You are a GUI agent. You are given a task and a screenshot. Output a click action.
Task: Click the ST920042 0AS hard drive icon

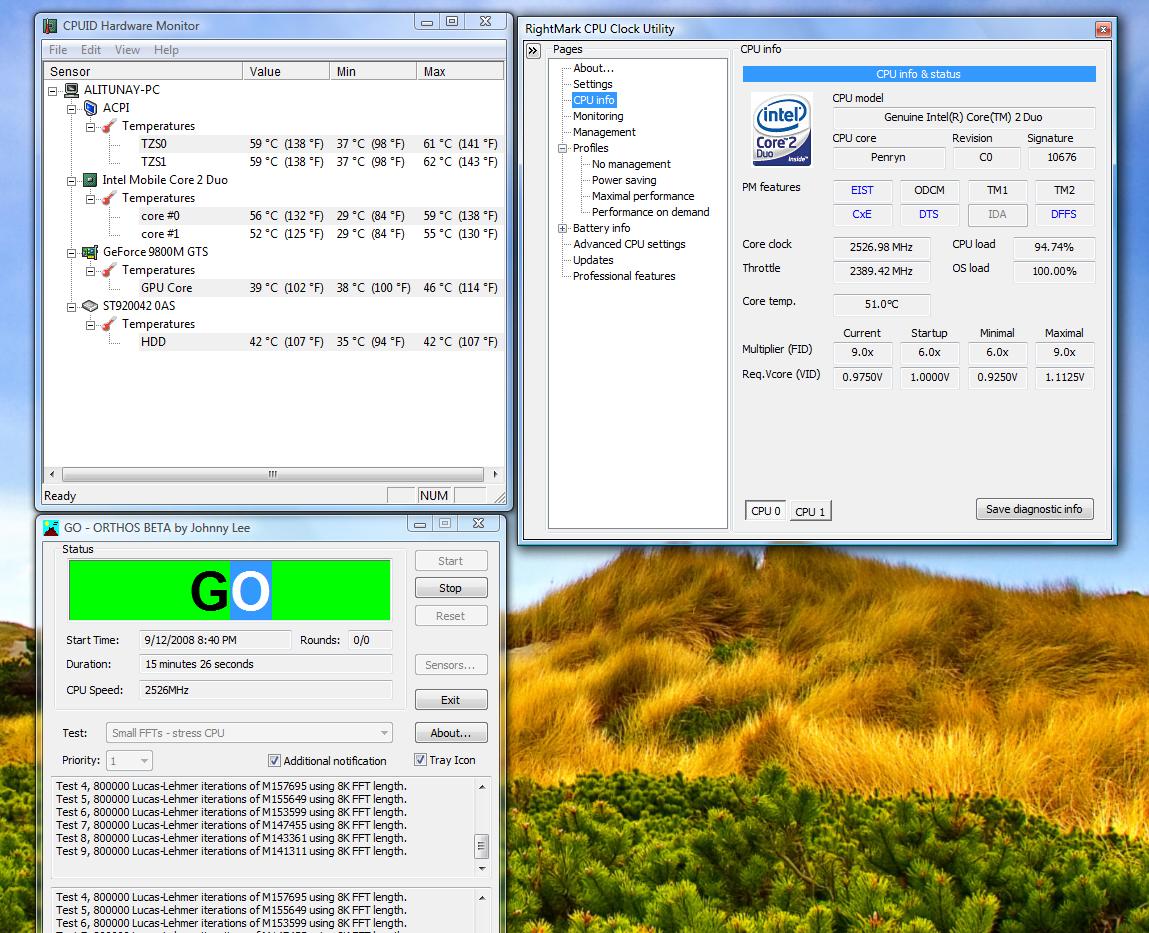point(90,306)
